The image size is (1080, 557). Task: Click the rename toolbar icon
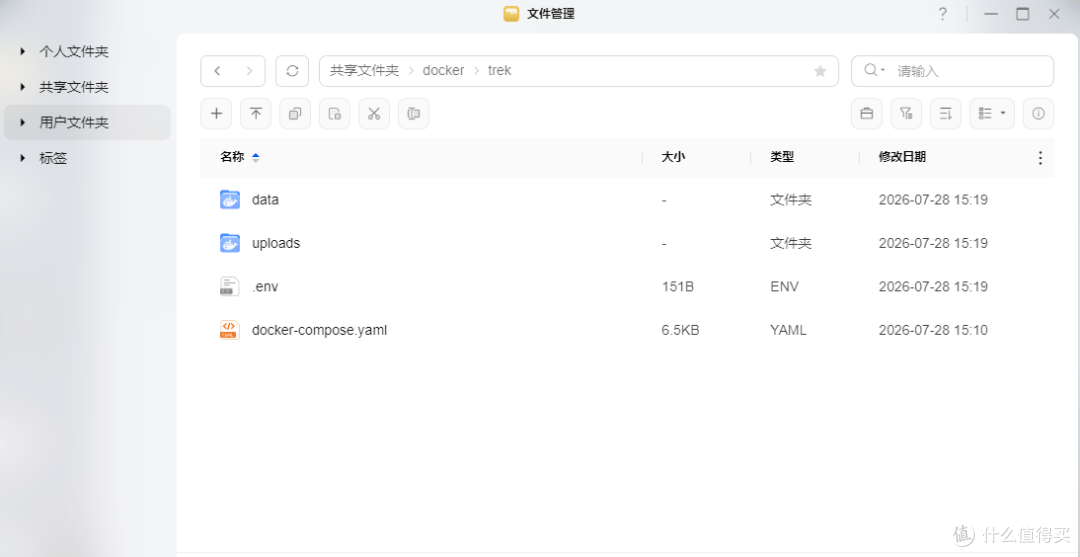pyautogui.click(x=413, y=114)
